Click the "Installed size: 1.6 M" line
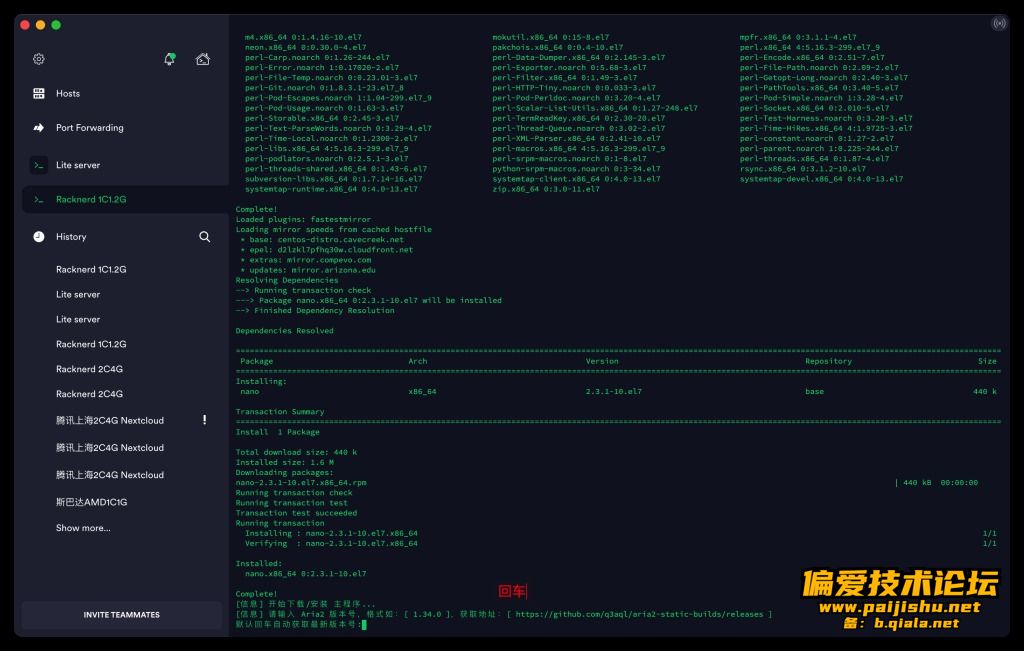The image size is (1024, 651). 285,462
